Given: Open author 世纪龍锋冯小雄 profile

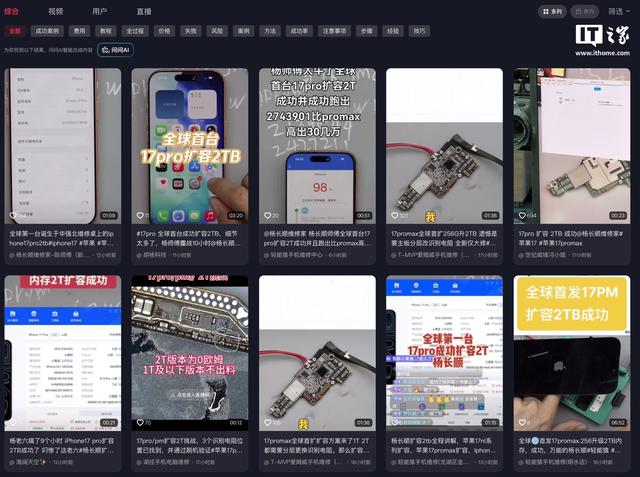Looking at the screenshot, I should pyautogui.click(x=542, y=255).
